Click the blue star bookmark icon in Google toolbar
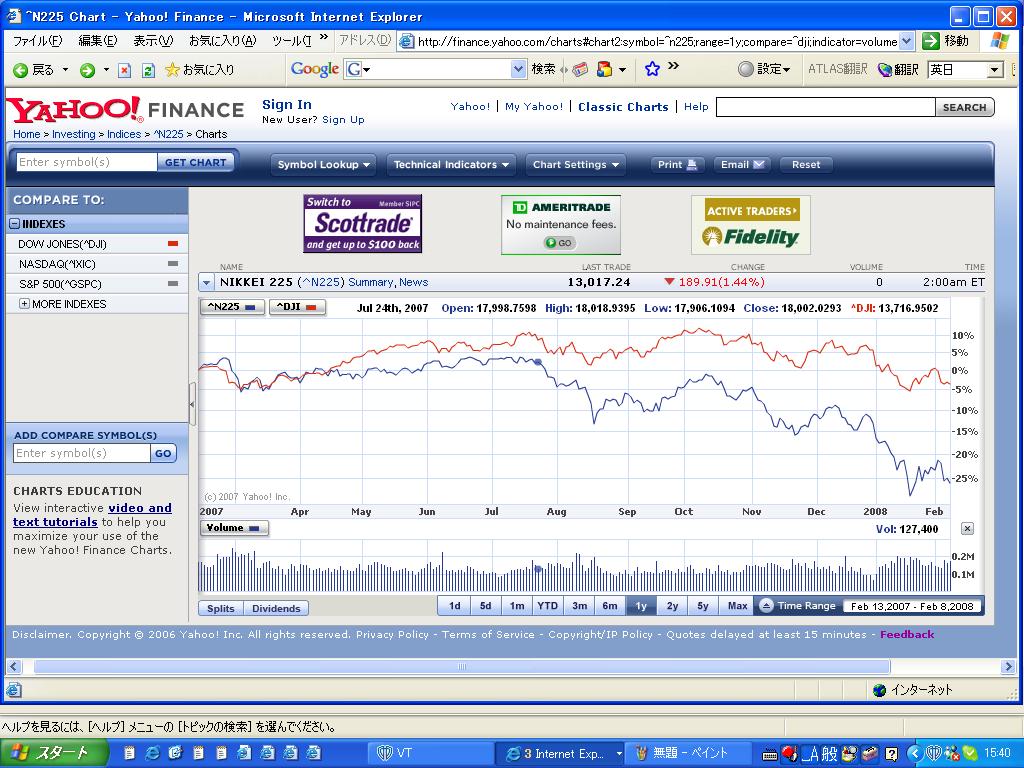 coord(652,69)
